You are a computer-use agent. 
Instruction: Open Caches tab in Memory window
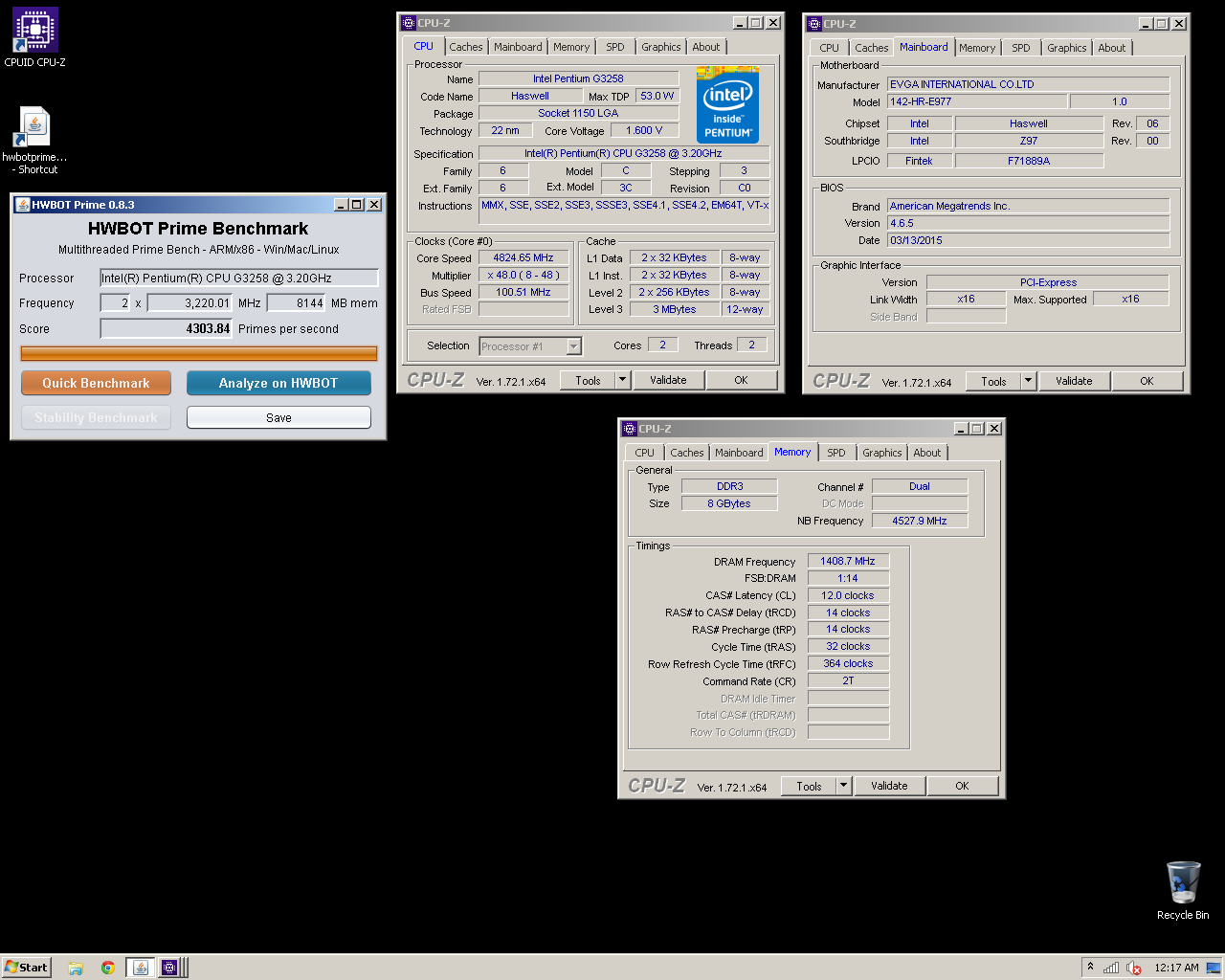687,453
